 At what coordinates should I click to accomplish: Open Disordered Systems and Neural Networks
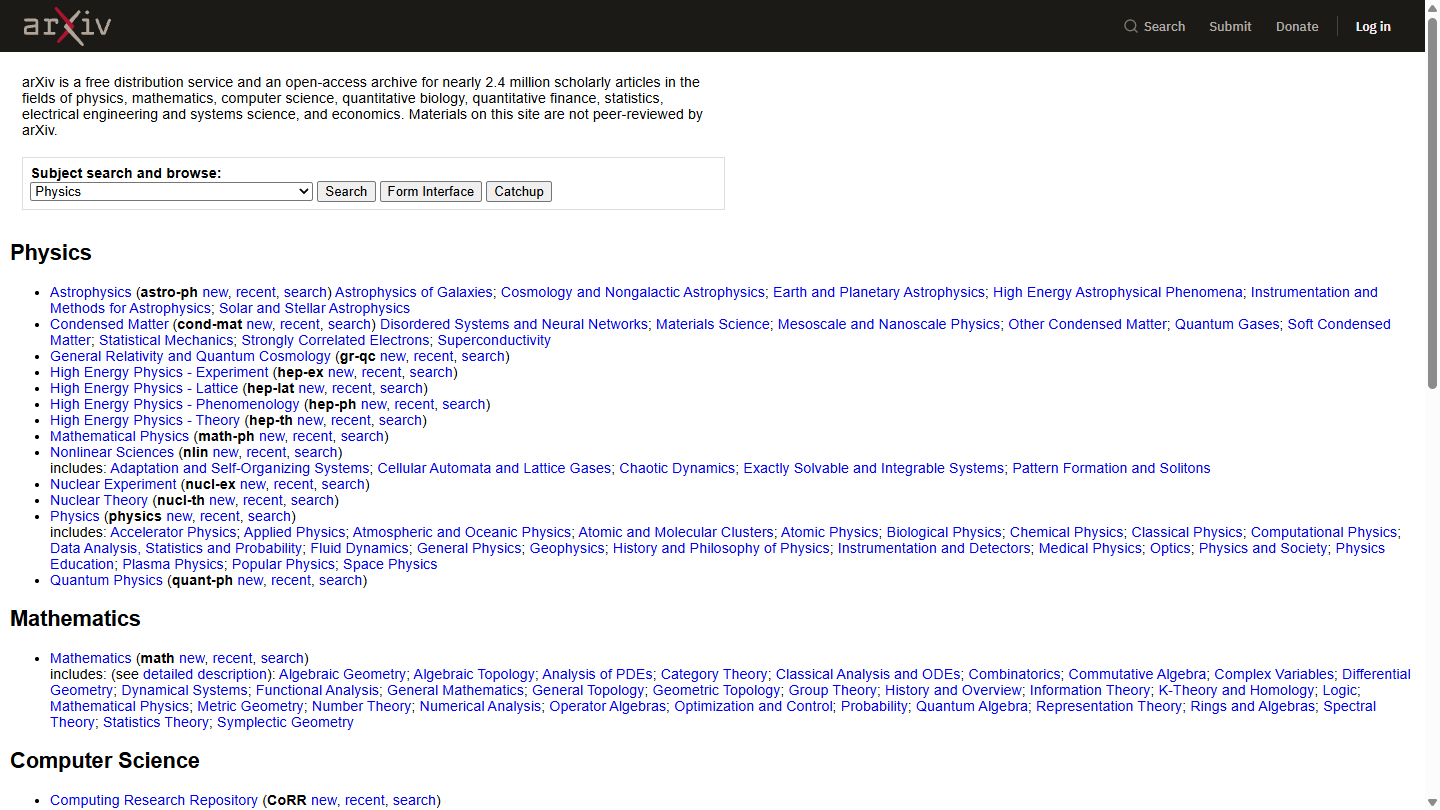(514, 324)
